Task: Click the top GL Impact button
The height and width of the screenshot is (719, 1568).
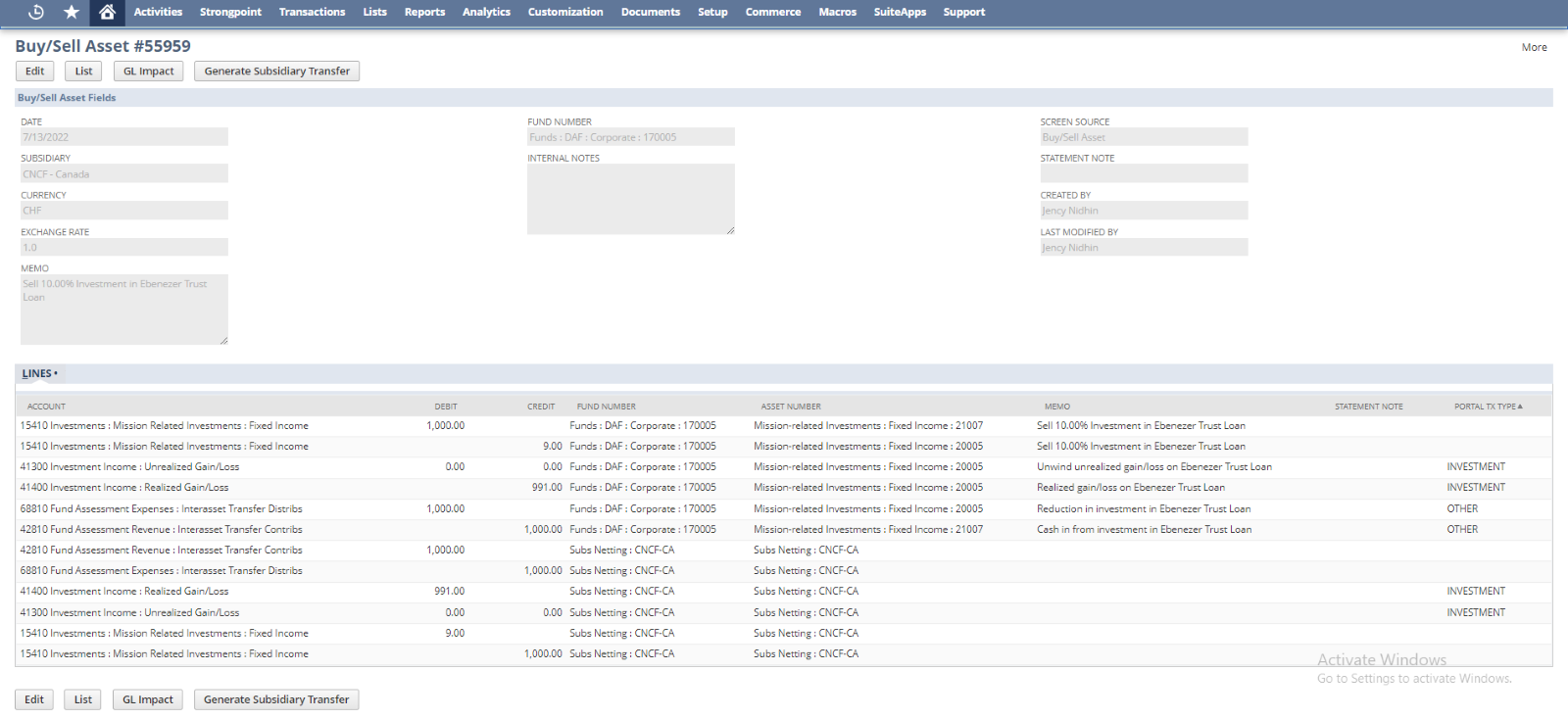Action: [x=148, y=72]
